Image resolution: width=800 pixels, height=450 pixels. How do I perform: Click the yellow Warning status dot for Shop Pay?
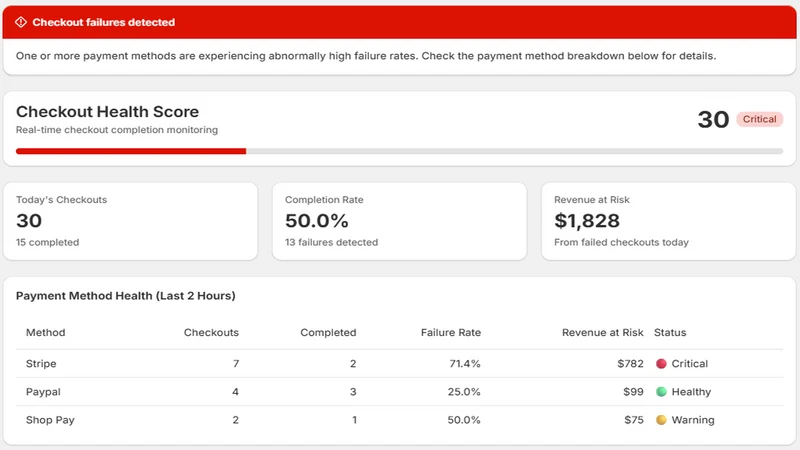pos(661,420)
